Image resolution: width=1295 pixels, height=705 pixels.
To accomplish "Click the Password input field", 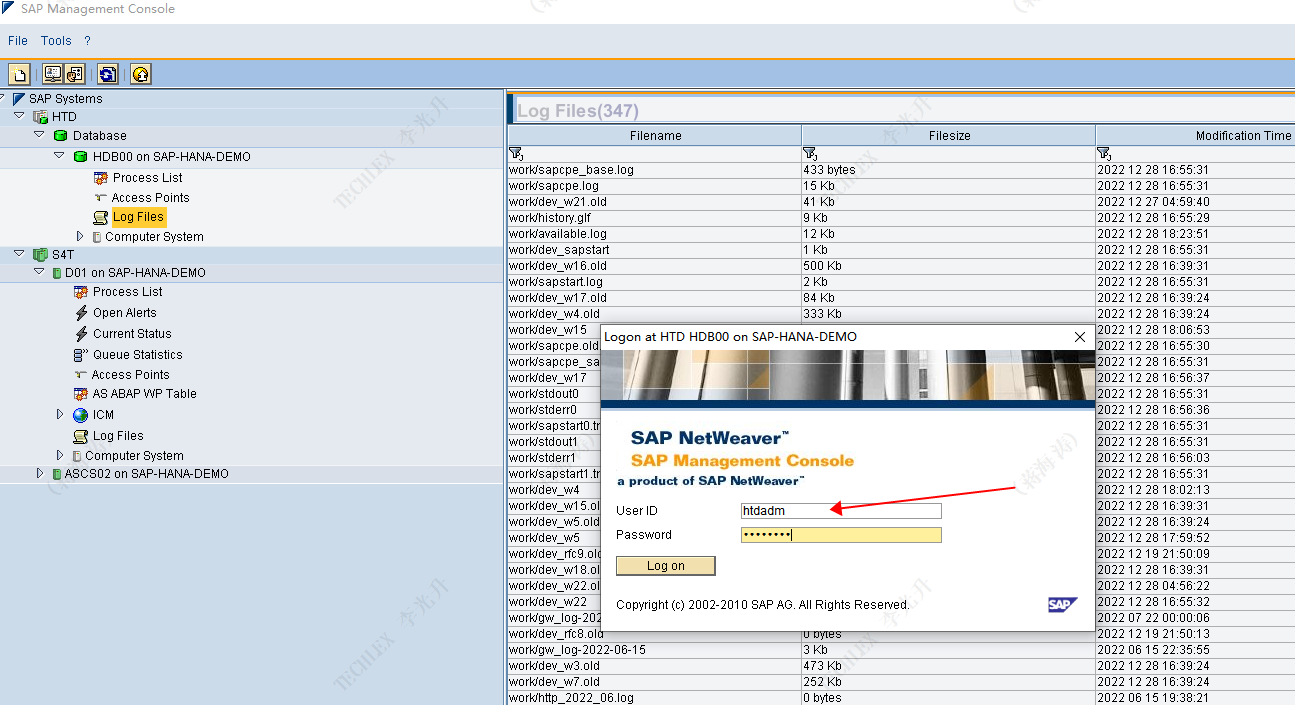I will (x=841, y=535).
